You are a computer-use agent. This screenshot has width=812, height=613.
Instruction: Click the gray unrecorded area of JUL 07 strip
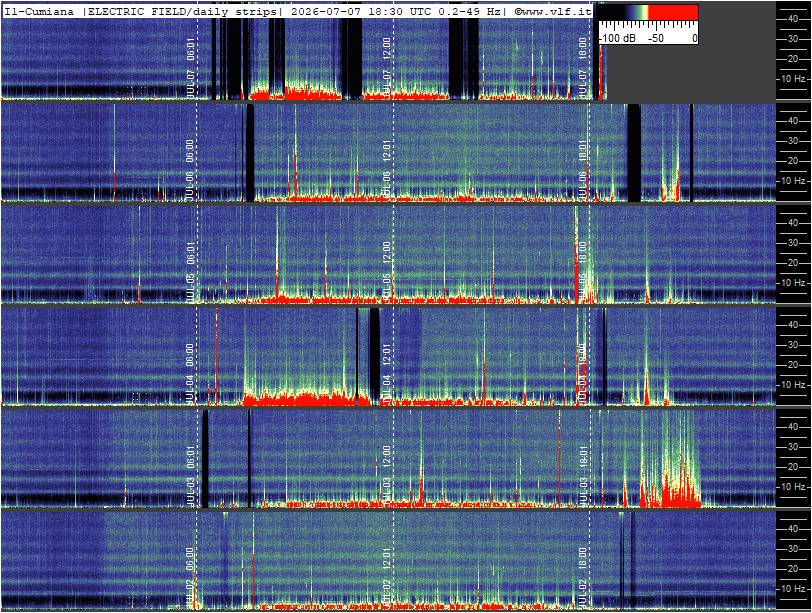pos(691,72)
